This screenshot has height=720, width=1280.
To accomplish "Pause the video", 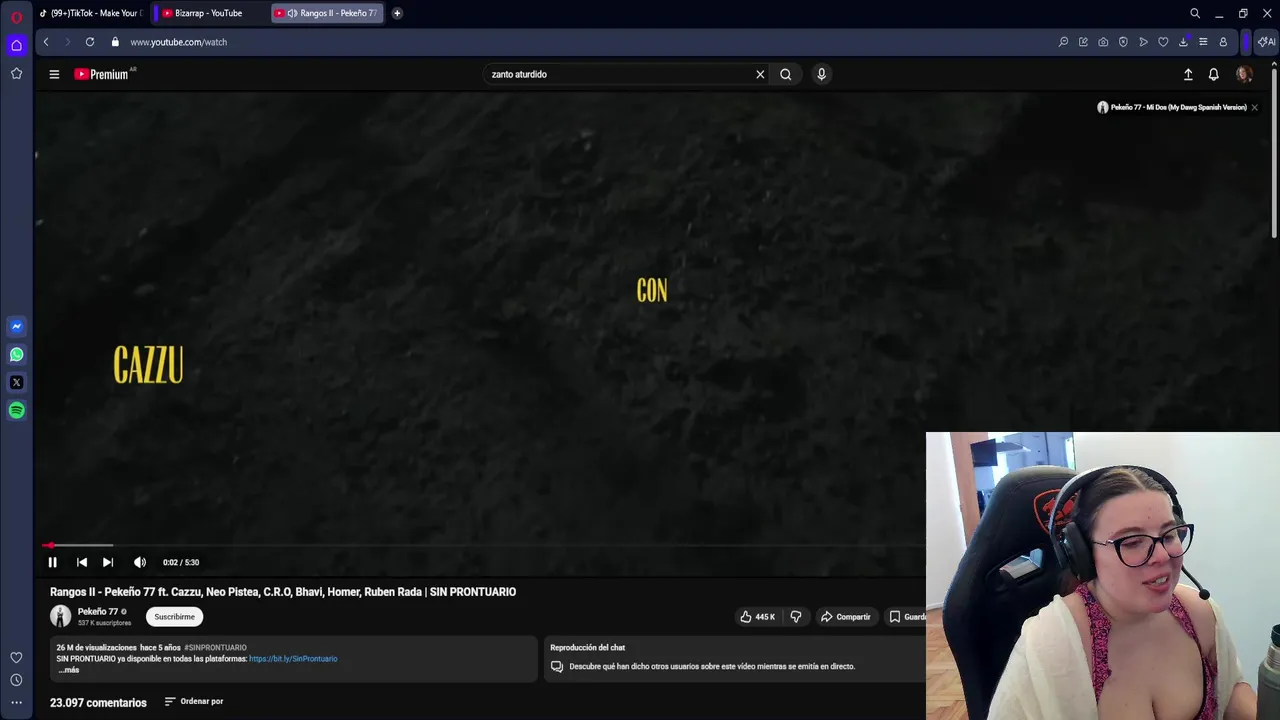I will [53, 562].
